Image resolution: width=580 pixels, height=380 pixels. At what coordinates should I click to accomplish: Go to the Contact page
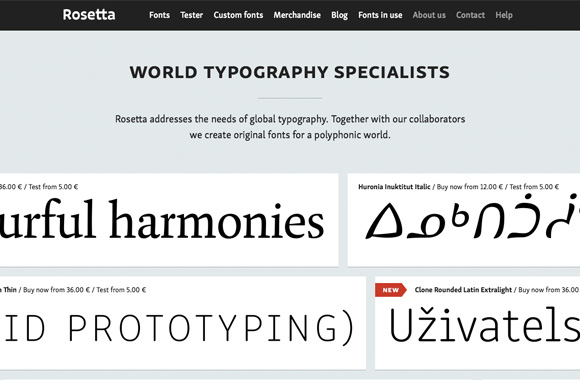coord(470,15)
